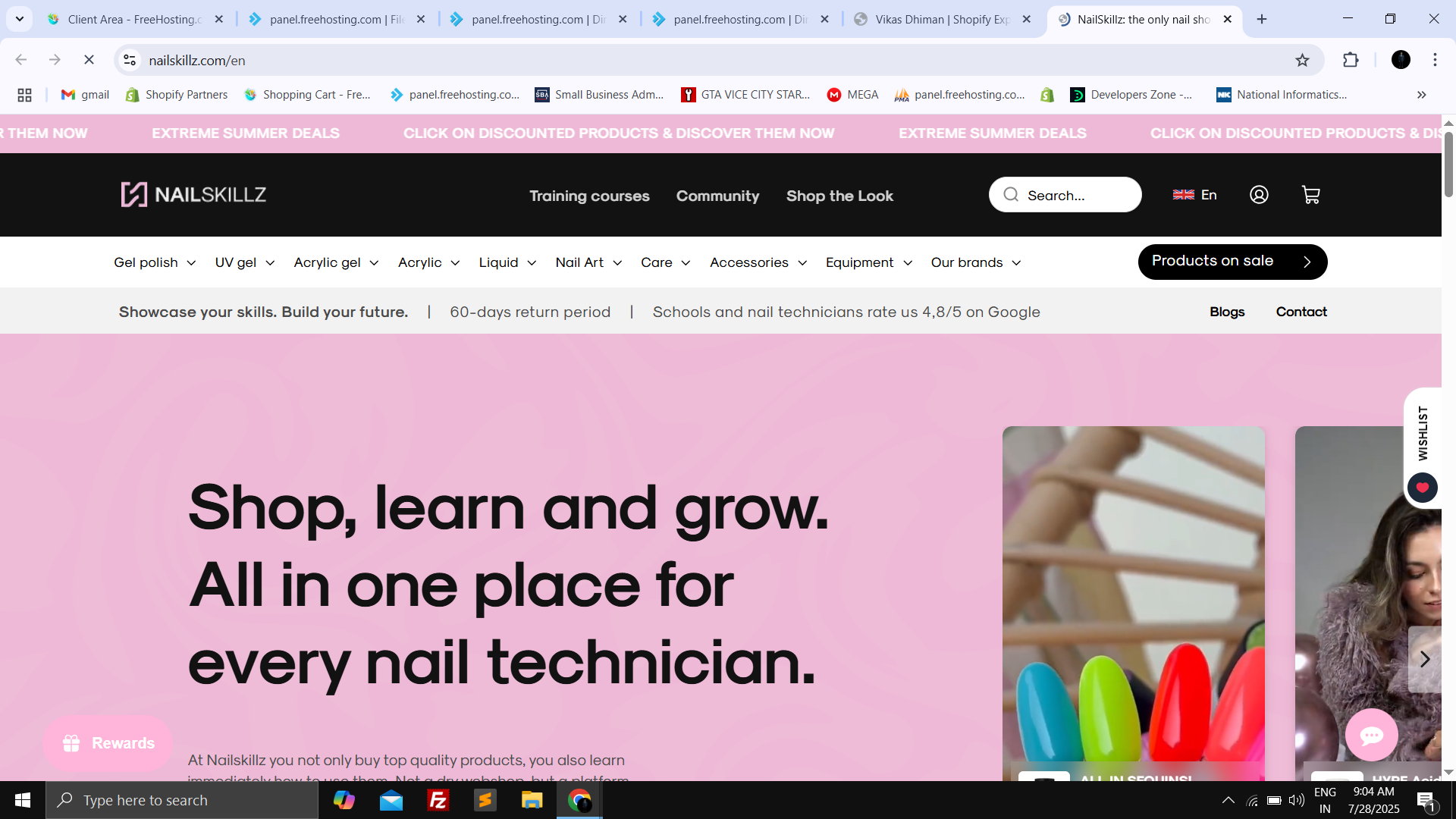The image size is (1456, 819).
Task: Click the search magnifier icon
Action: 1010,194
